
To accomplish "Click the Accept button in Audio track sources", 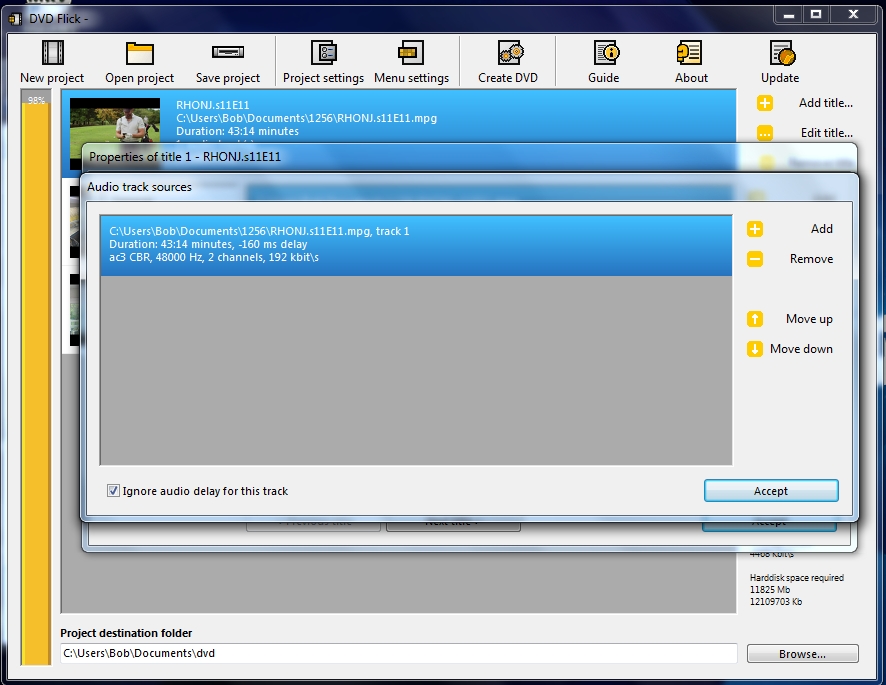I will pos(771,491).
